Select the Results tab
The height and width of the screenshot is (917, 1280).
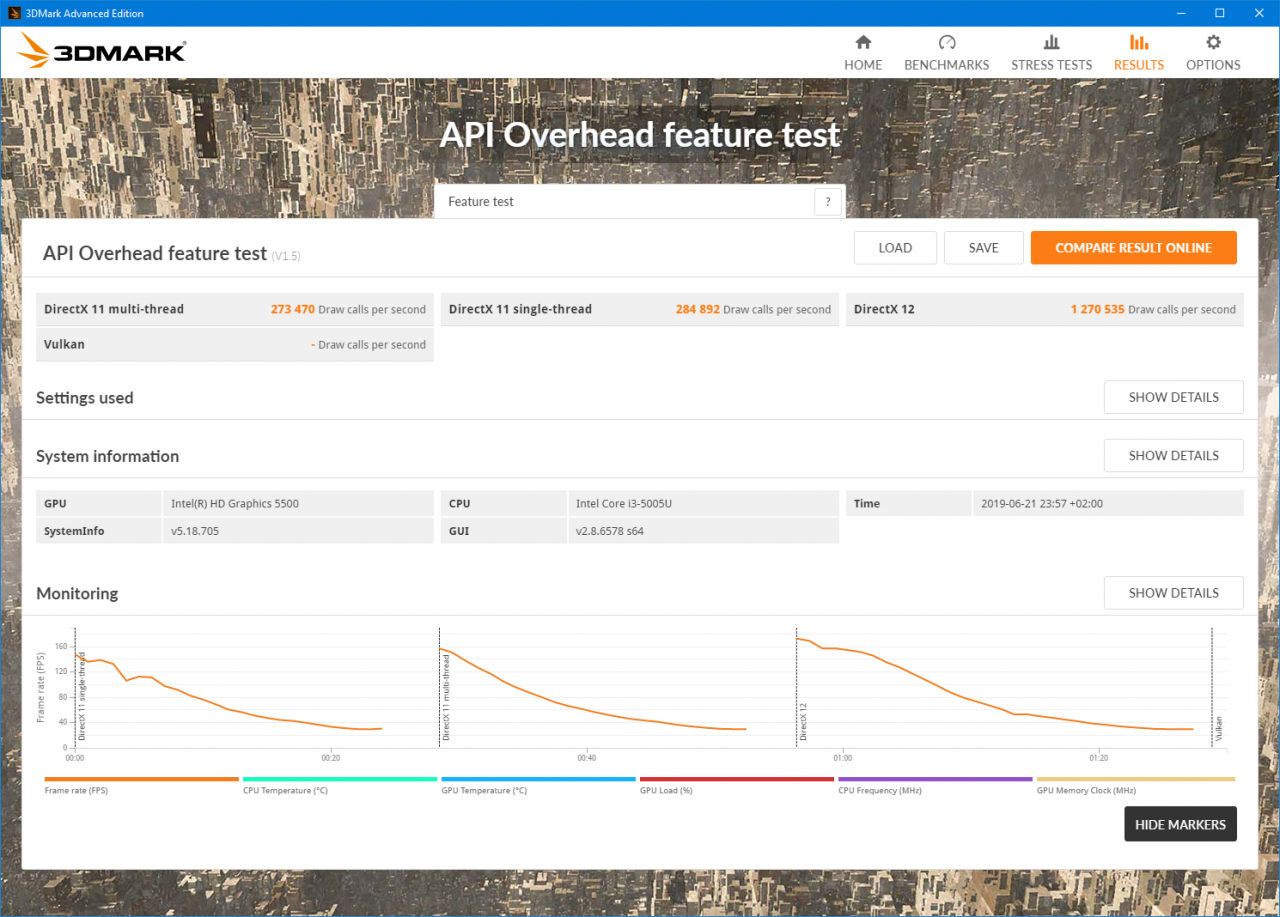coord(1139,53)
